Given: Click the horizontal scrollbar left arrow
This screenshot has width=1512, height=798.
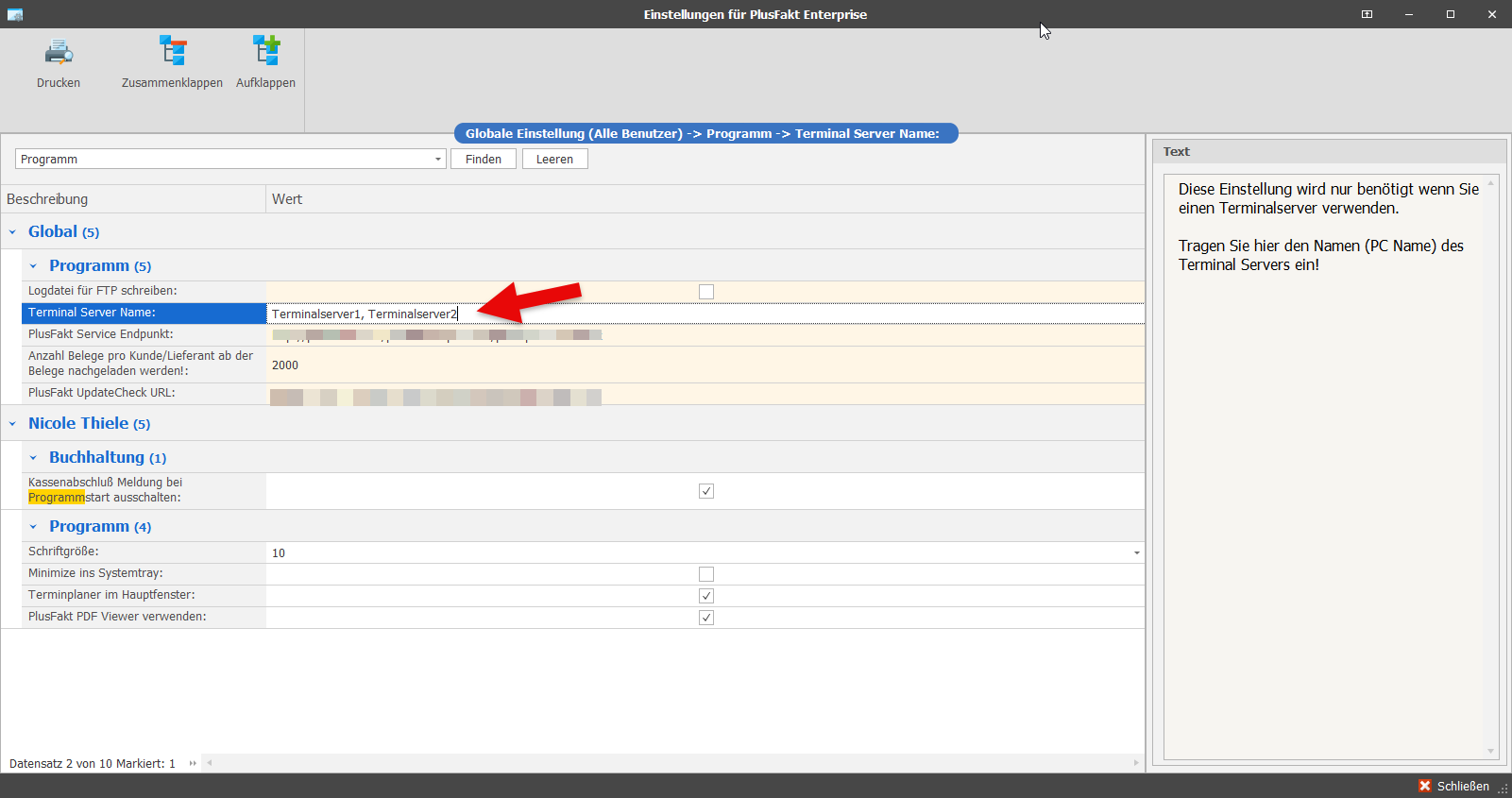Looking at the screenshot, I should tap(210, 763).
